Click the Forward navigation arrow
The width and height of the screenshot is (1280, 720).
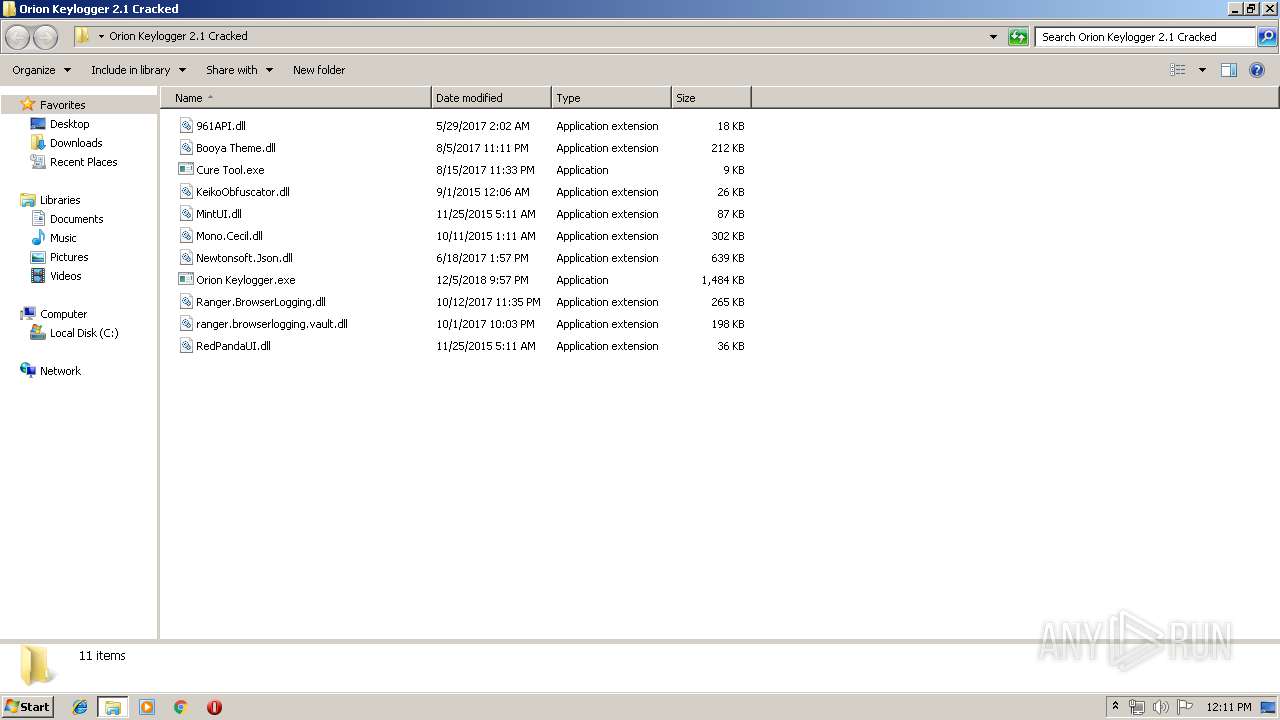pos(45,37)
